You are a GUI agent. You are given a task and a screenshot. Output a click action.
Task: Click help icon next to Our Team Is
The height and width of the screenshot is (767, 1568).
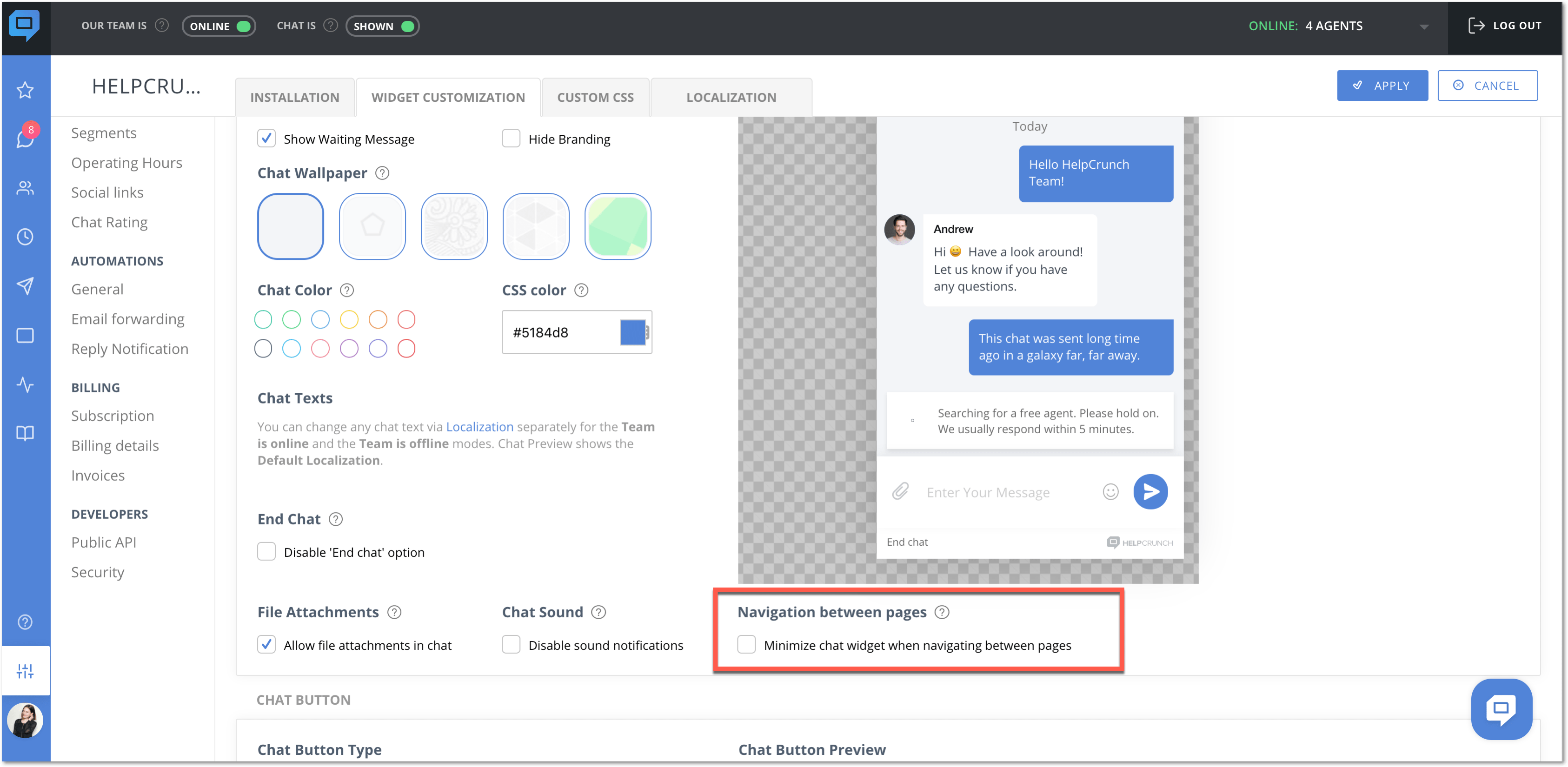[161, 26]
